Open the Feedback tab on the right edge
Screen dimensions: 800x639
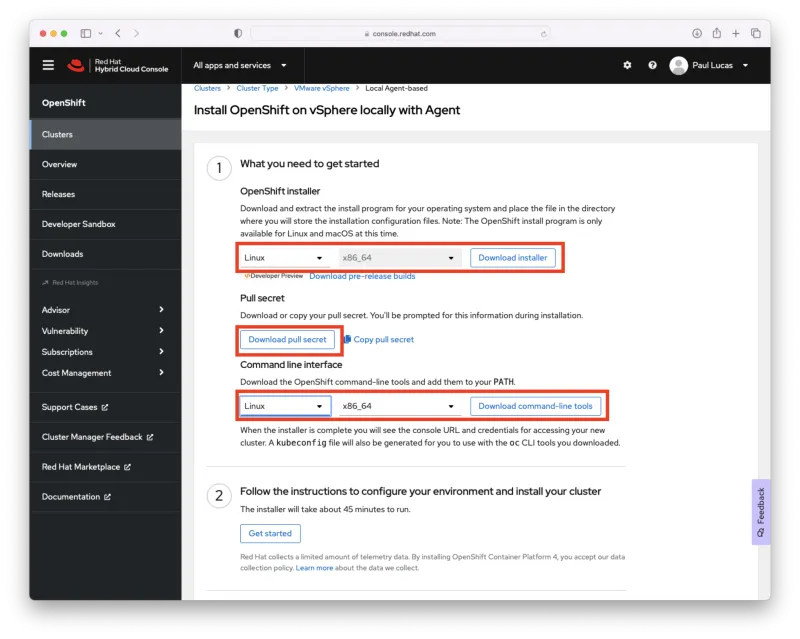coord(761,512)
